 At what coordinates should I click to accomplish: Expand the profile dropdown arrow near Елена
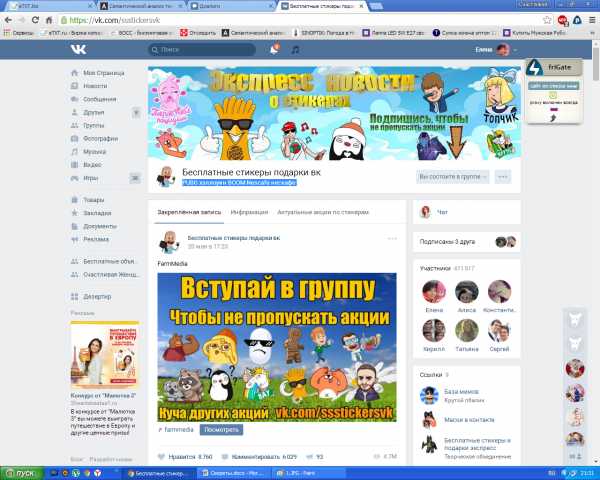(515, 50)
